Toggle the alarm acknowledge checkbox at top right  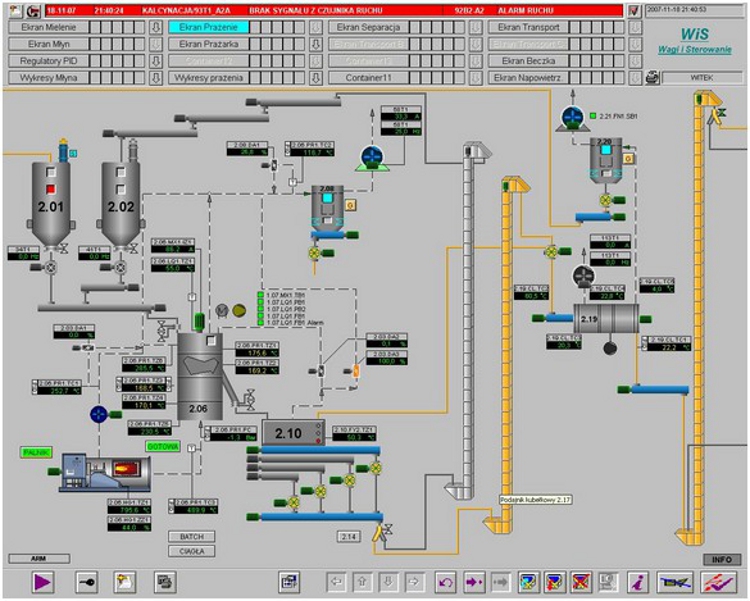coord(633,11)
